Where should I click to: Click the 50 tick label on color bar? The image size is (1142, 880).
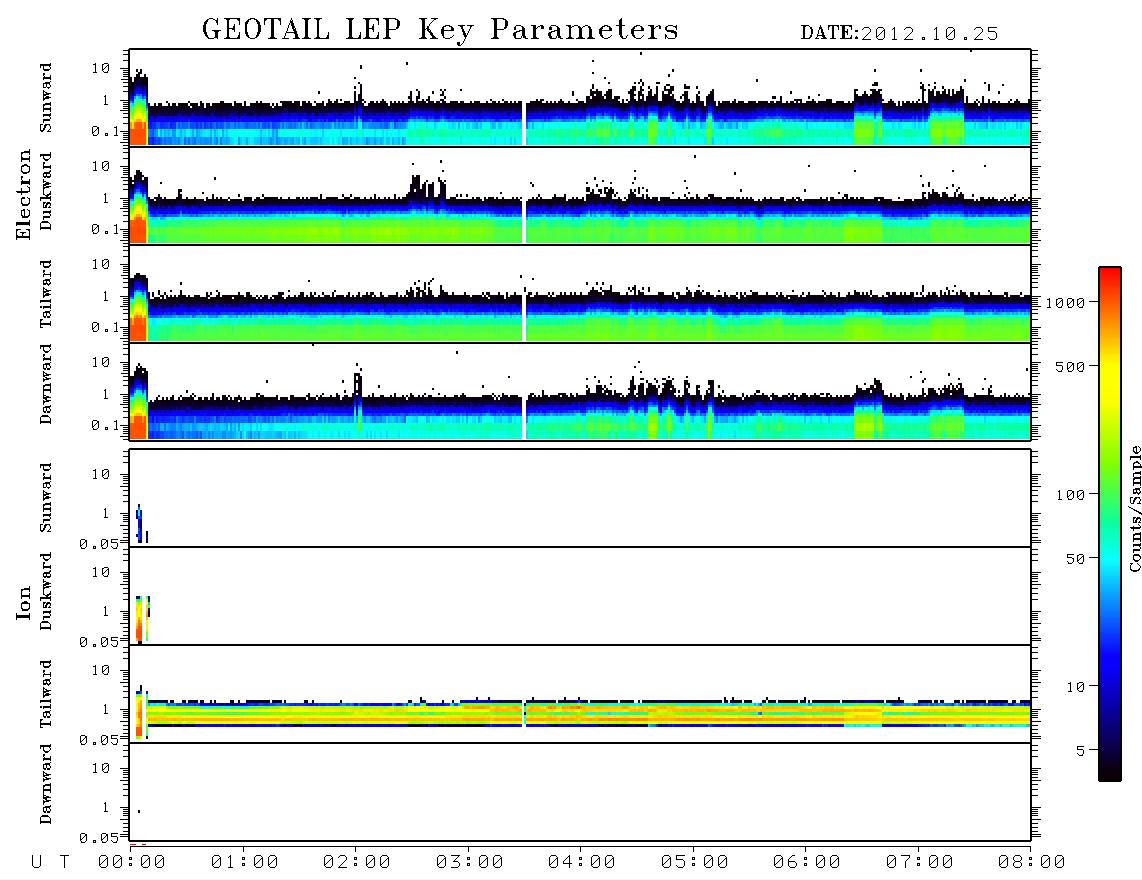click(x=1076, y=559)
